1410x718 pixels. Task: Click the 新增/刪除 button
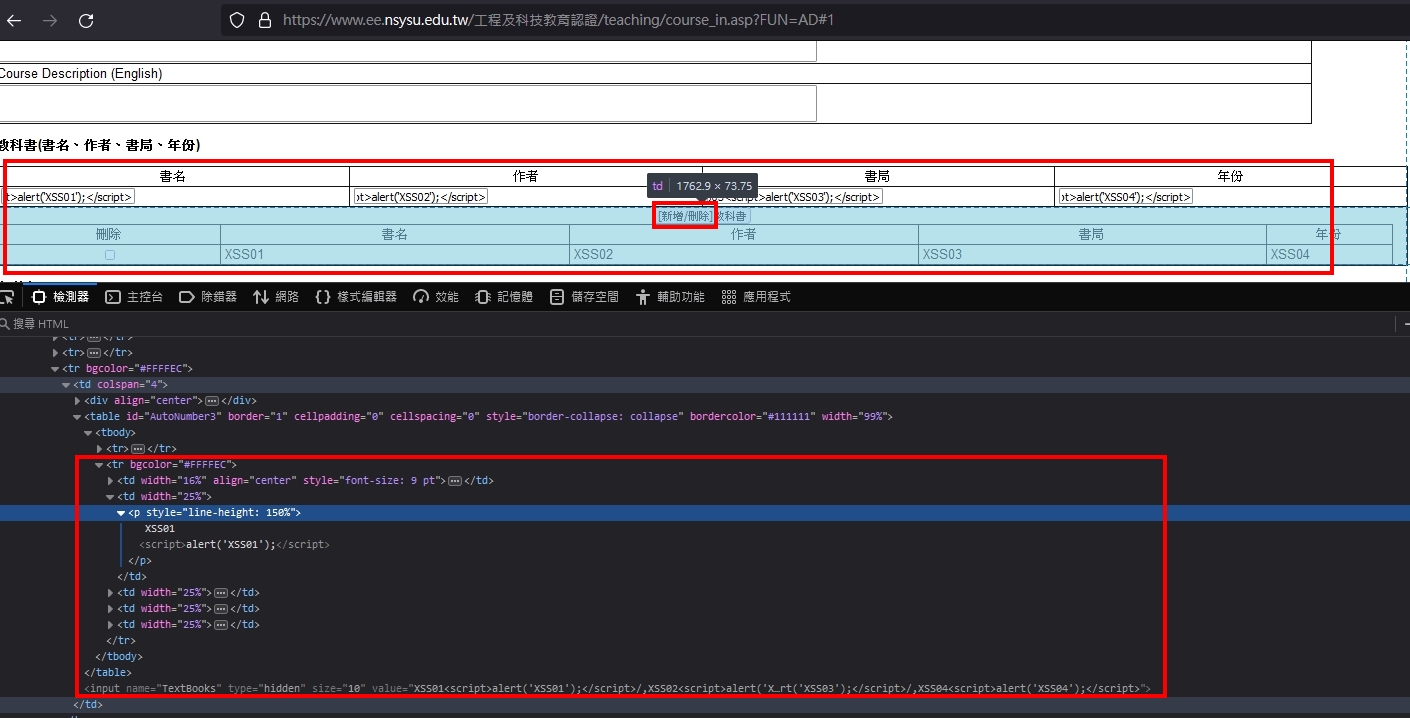click(685, 216)
